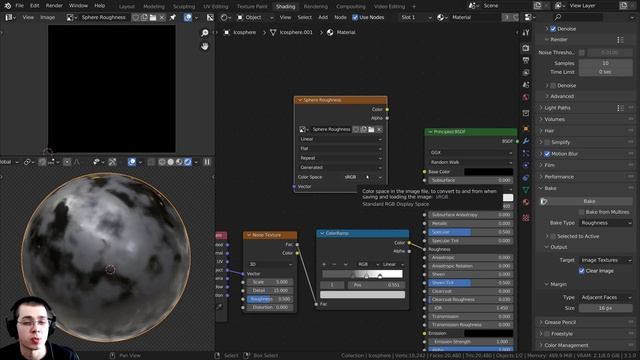640x360 pixels.
Task: Click the Samples value field
Action: 606,63
